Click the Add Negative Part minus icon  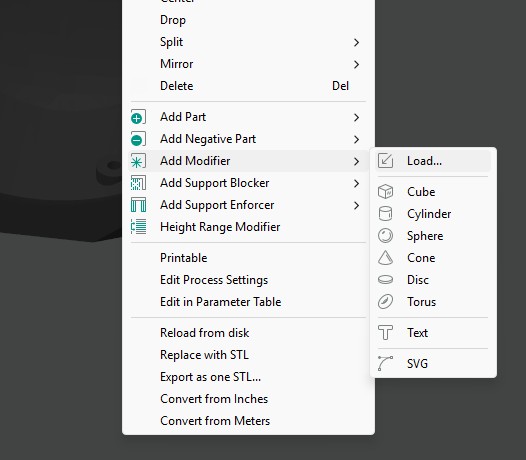pos(138,139)
